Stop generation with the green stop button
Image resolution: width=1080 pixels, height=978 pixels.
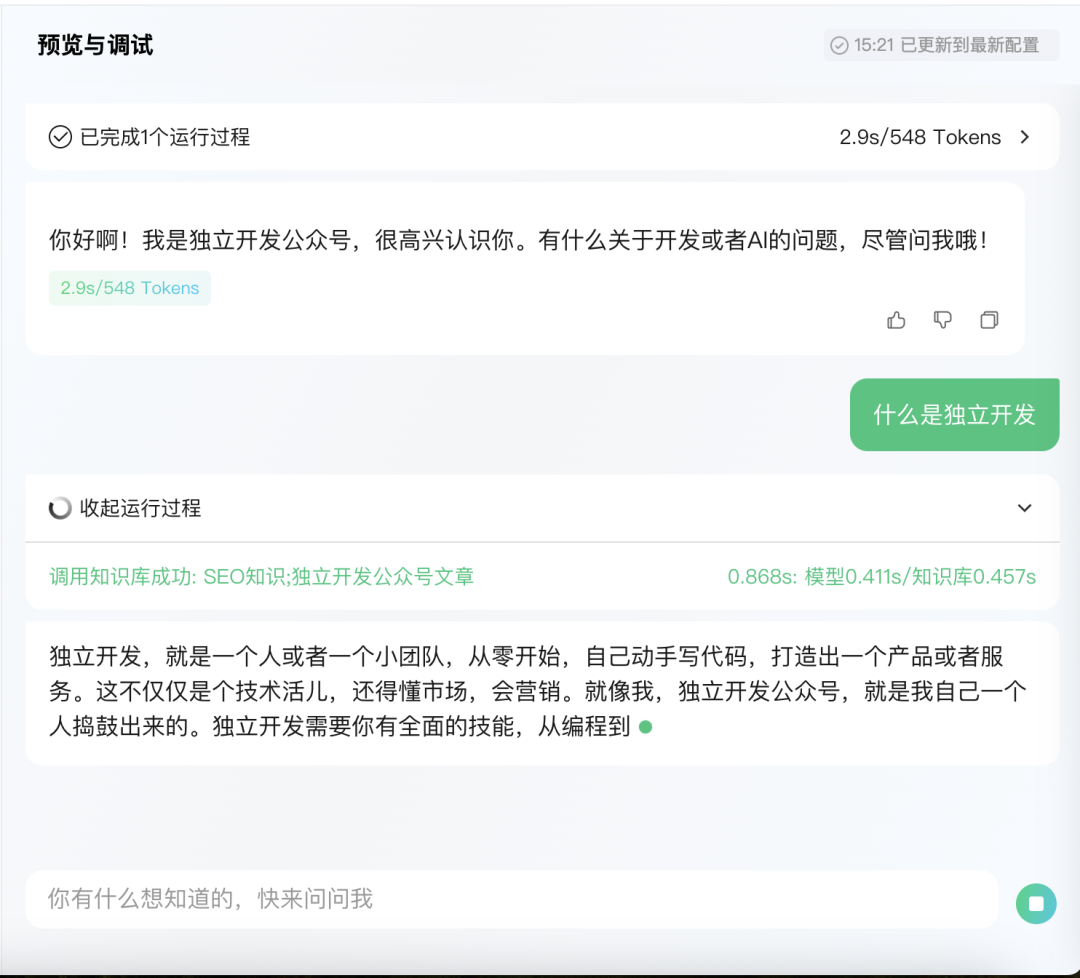click(1036, 904)
